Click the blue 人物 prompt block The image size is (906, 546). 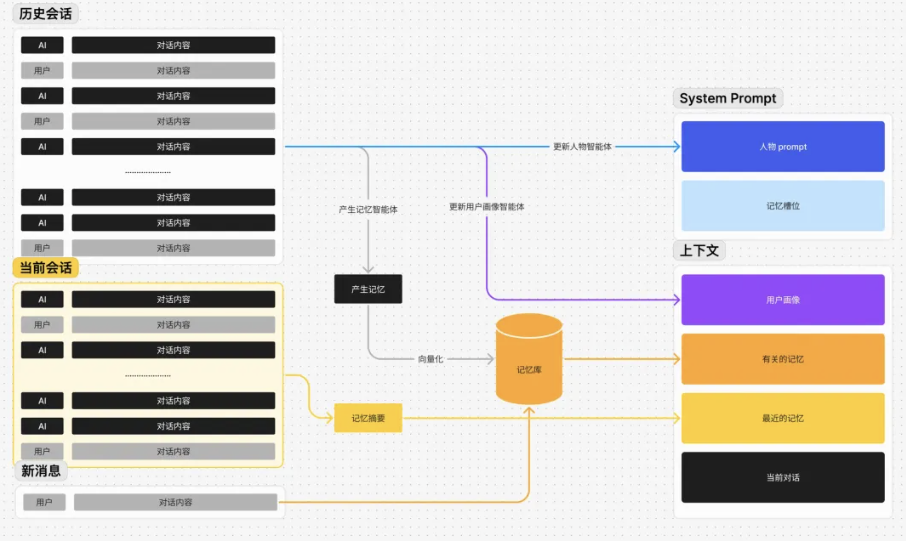(782, 147)
